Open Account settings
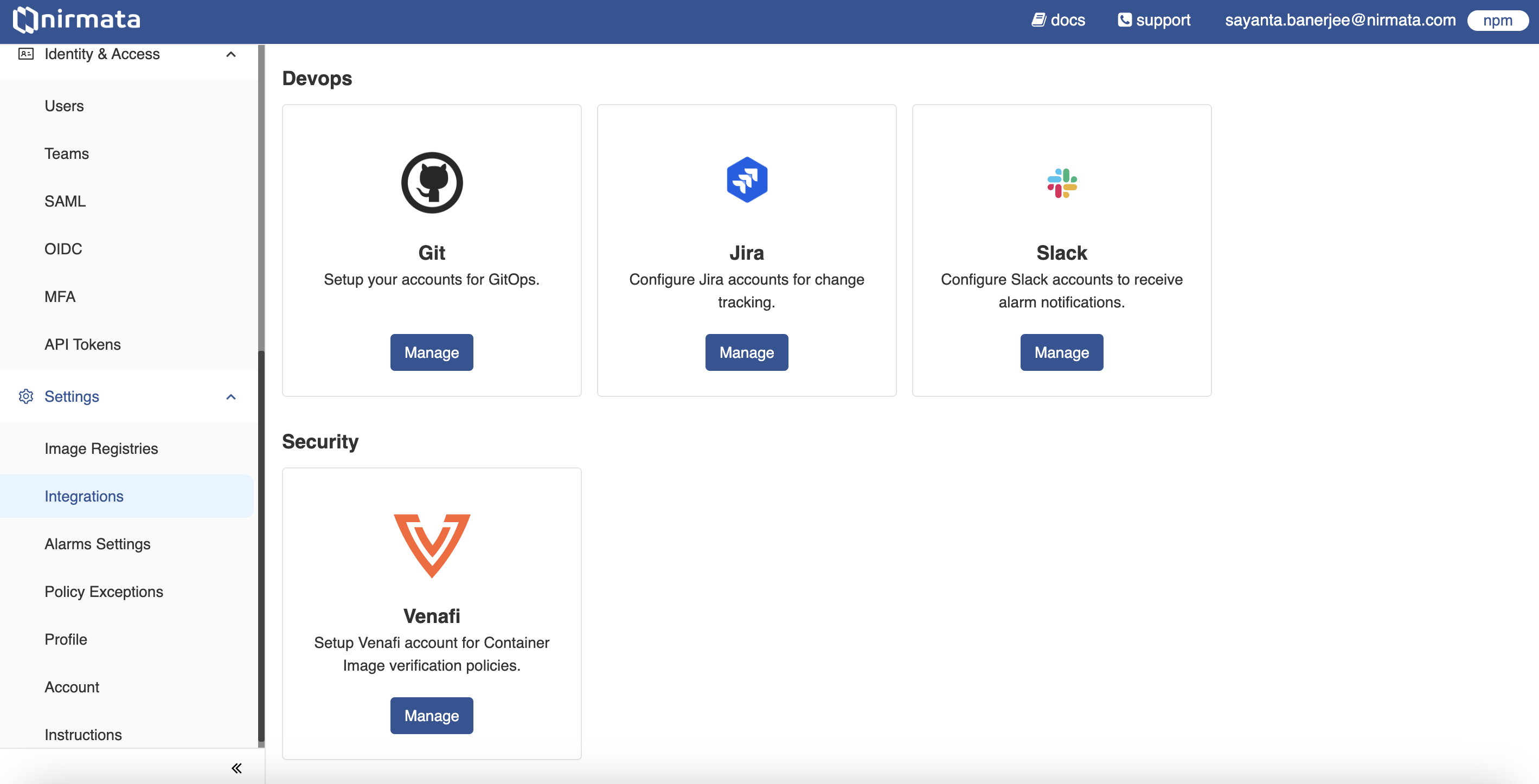 point(72,686)
